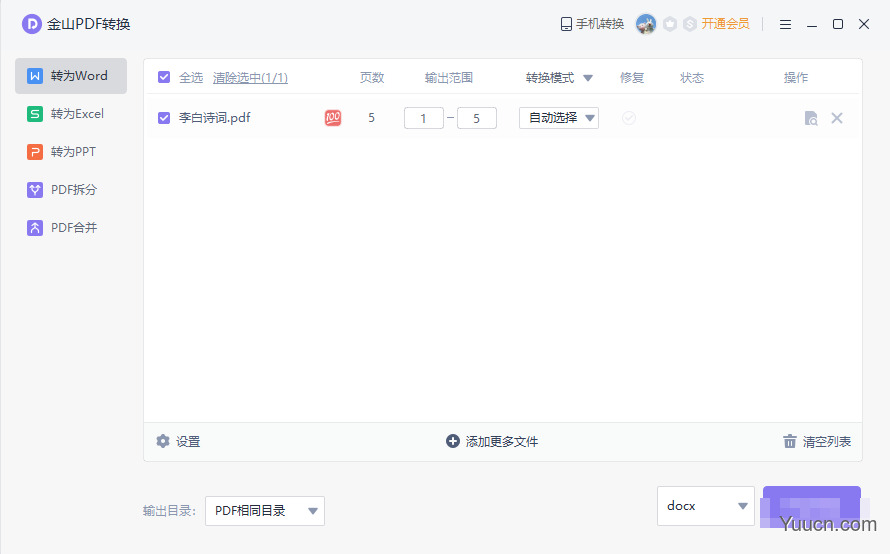Toggle the 全选 select-all checkbox
Screen dimensions: 890x554
tap(164, 77)
